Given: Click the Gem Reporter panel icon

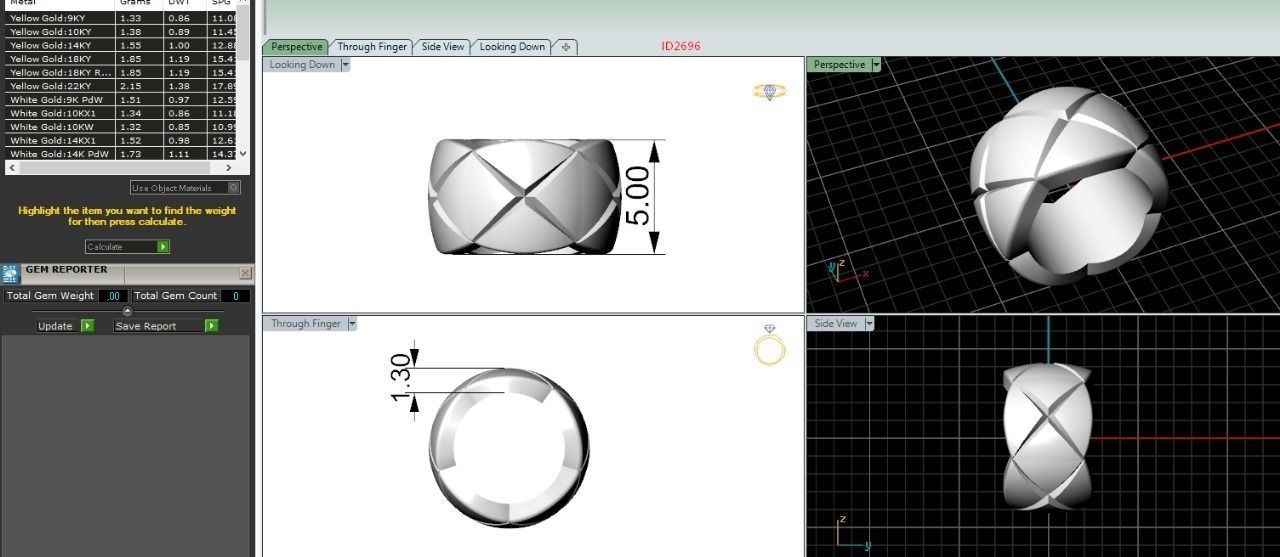Looking at the screenshot, I should point(10,274).
